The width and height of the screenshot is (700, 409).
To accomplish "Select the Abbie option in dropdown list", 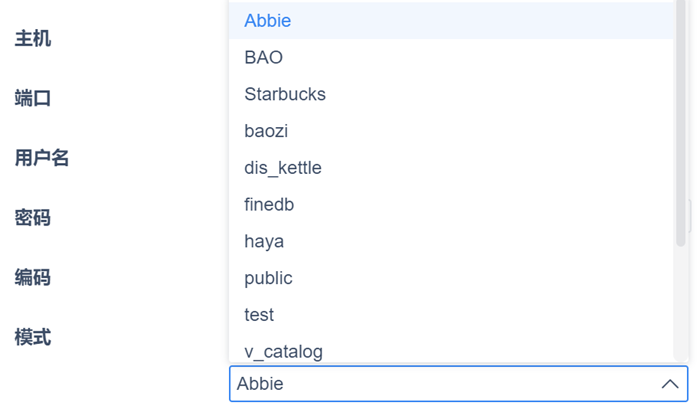I will pos(268,21).
